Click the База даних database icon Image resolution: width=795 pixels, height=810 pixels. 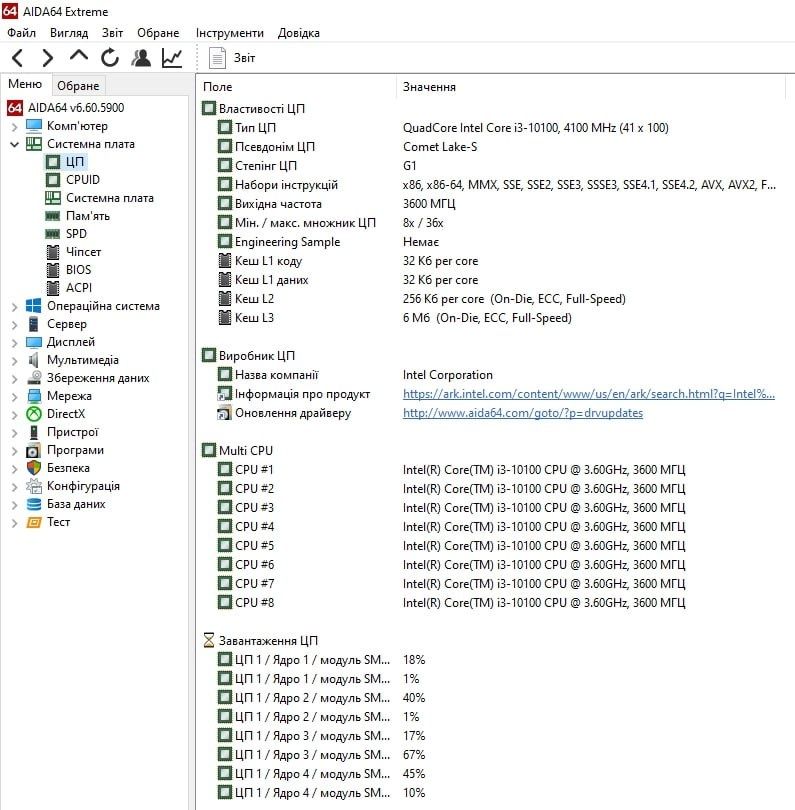[34, 504]
